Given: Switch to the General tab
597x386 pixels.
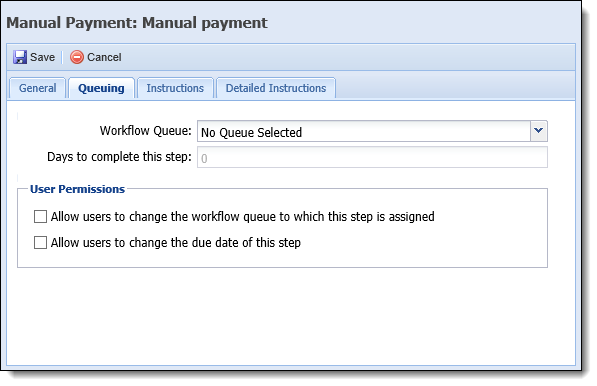Looking at the screenshot, I should tap(38, 88).
